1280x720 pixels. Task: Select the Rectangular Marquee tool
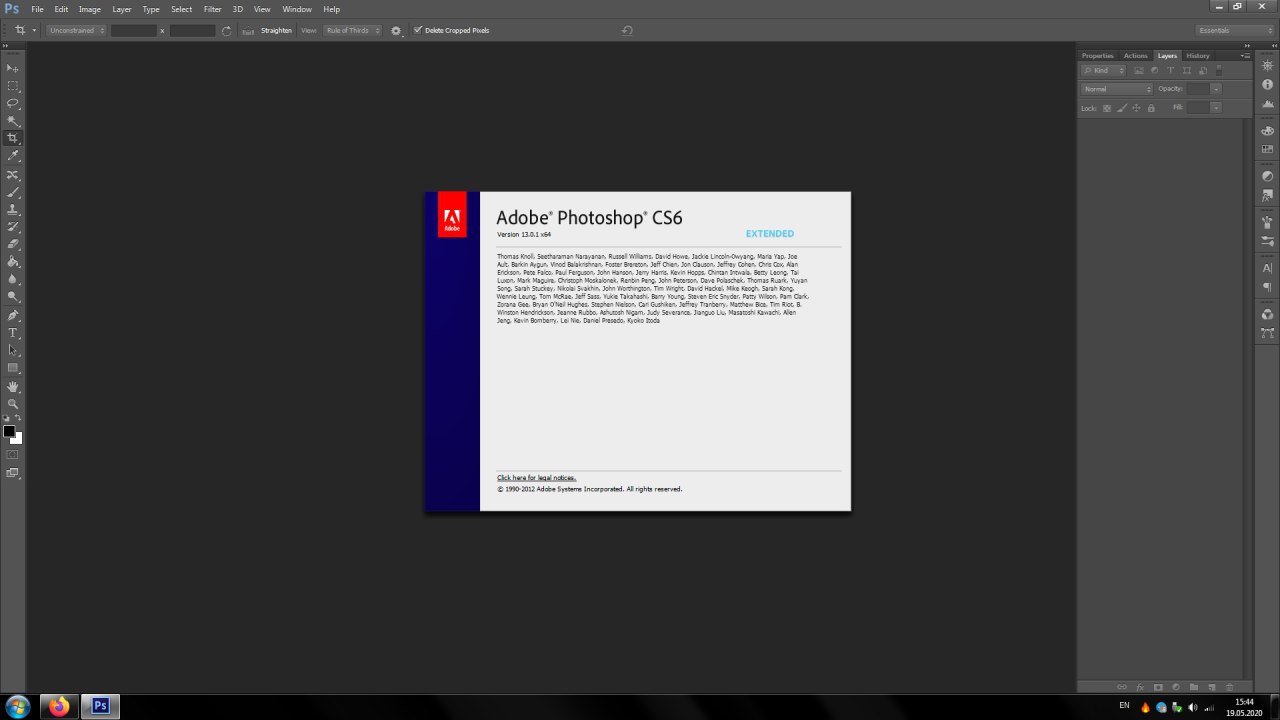pyautogui.click(x=13, y=85)
